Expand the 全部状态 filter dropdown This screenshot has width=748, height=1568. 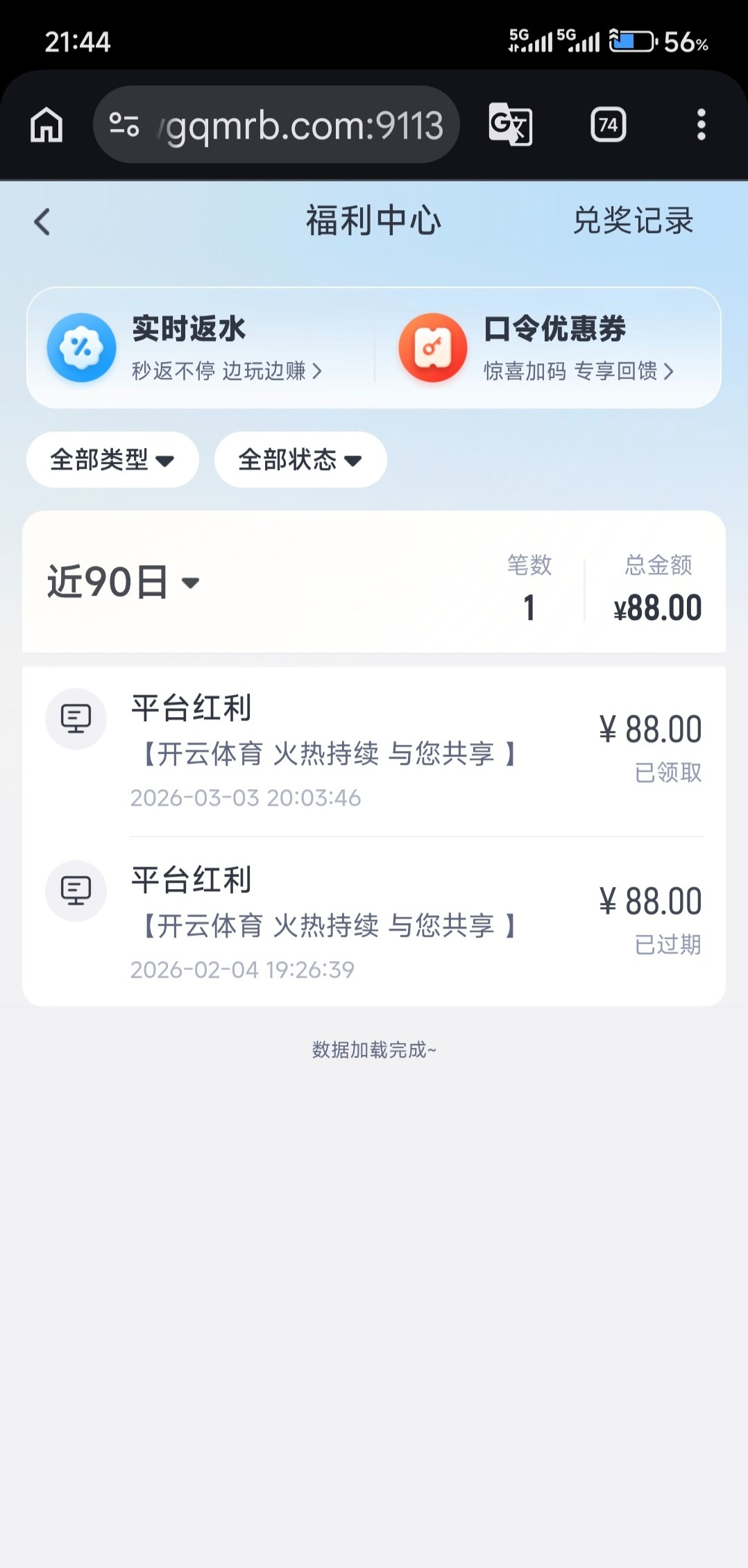coord(300,460)
